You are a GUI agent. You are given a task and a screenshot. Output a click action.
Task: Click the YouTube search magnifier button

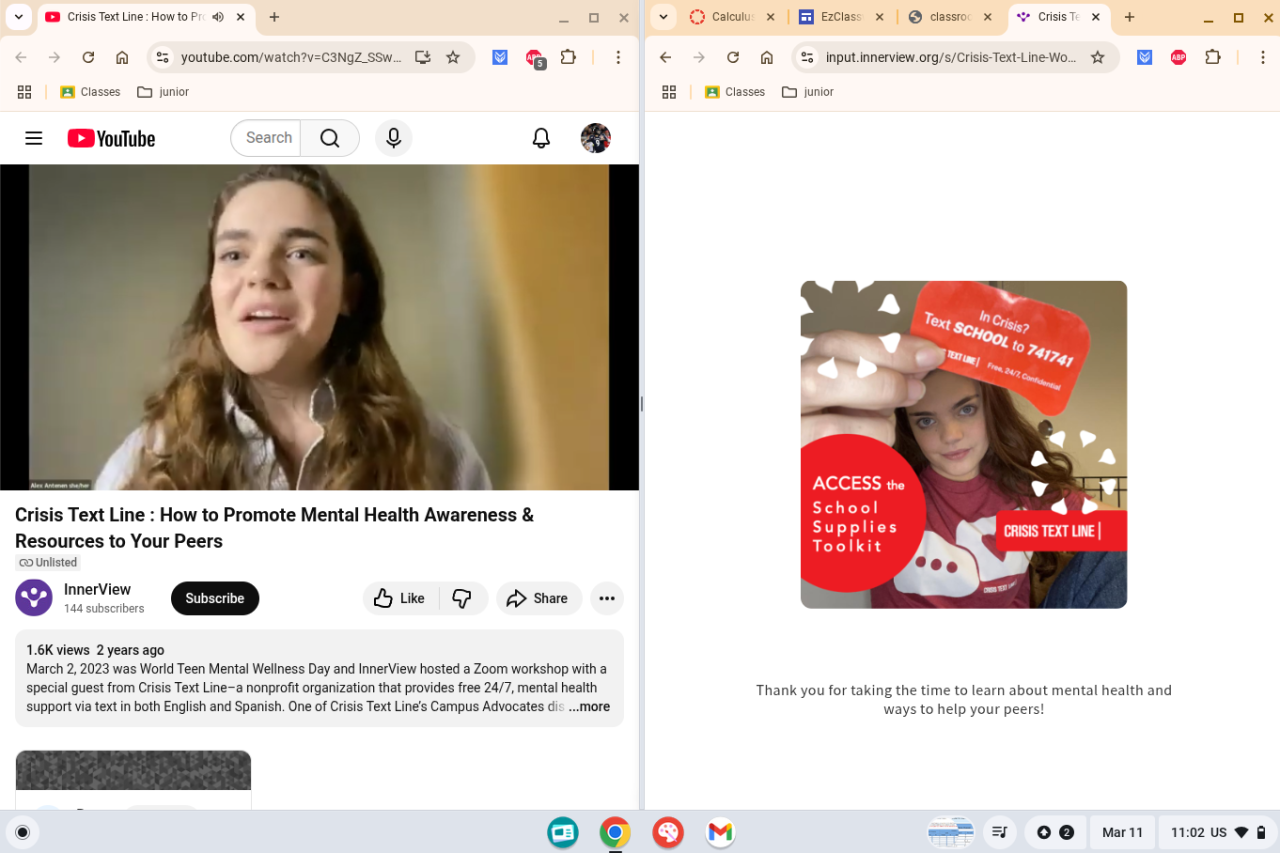(x=330, y=138)
